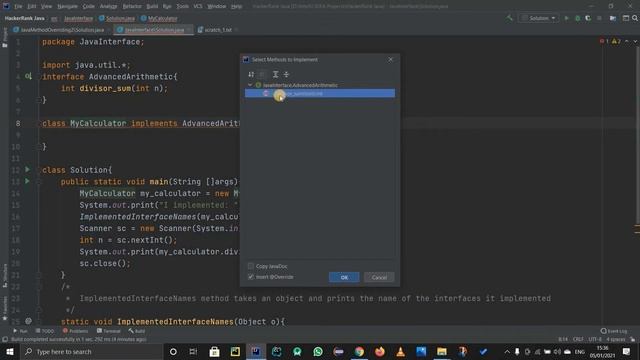Open the Edit menu
Screen dimensions: 640x360
pos(32,6)
